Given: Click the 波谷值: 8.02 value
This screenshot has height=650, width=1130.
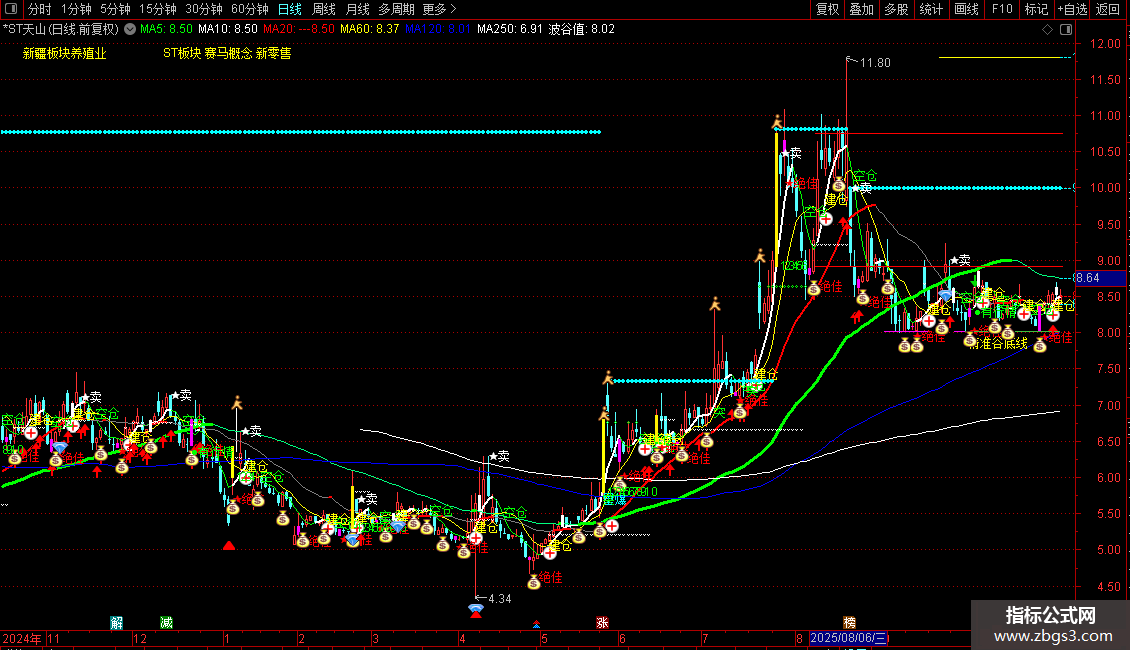Looking at the screenshot, I should (582, 30).
